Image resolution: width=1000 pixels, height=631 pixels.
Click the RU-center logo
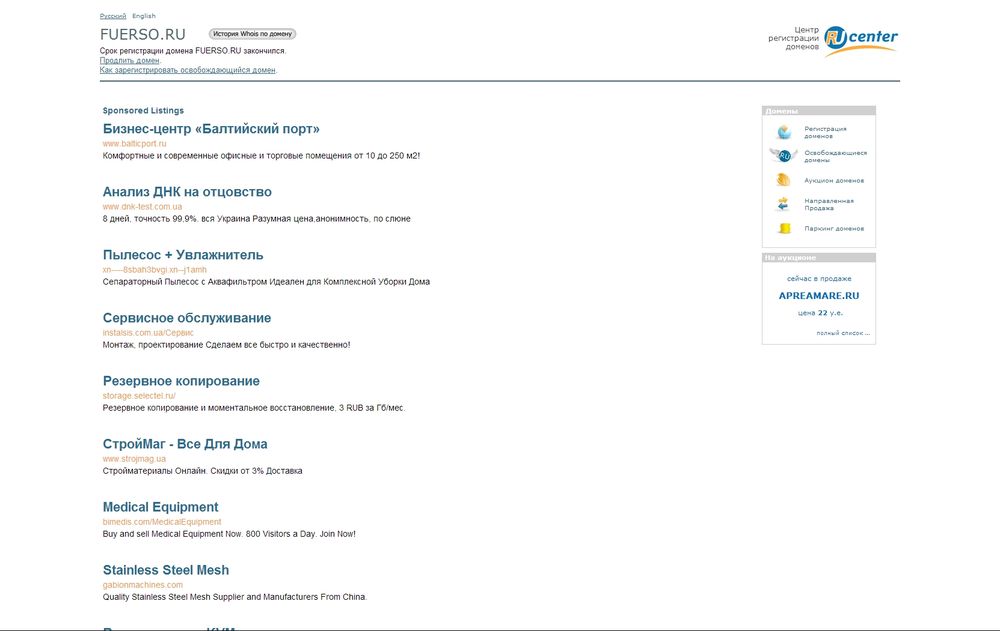coord(860,41)
